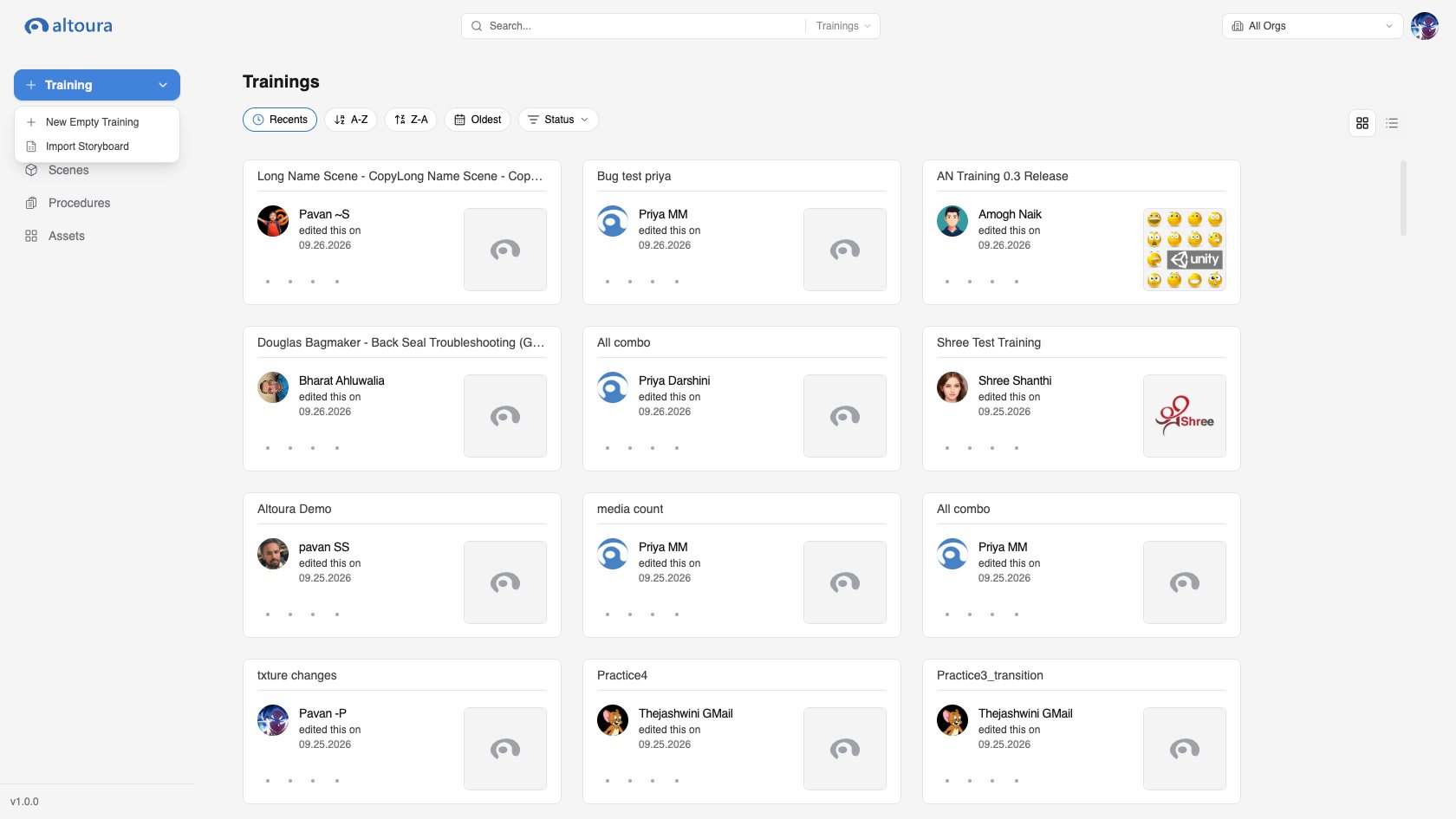Sort trainings by Oldest
Viewport: 1456px width, 819px height.
(x=478, y=120)
